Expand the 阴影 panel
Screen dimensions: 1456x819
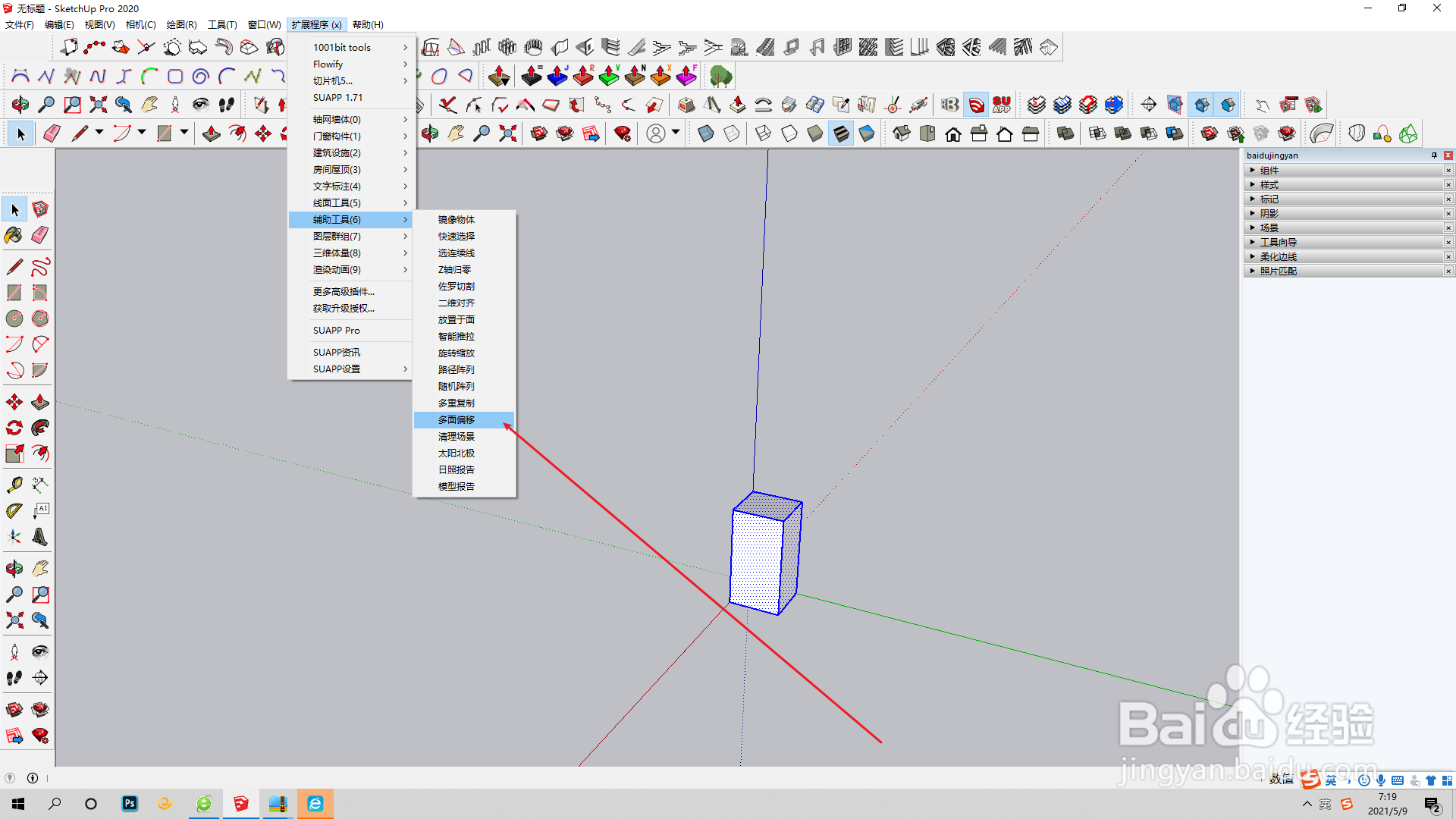1269,214
